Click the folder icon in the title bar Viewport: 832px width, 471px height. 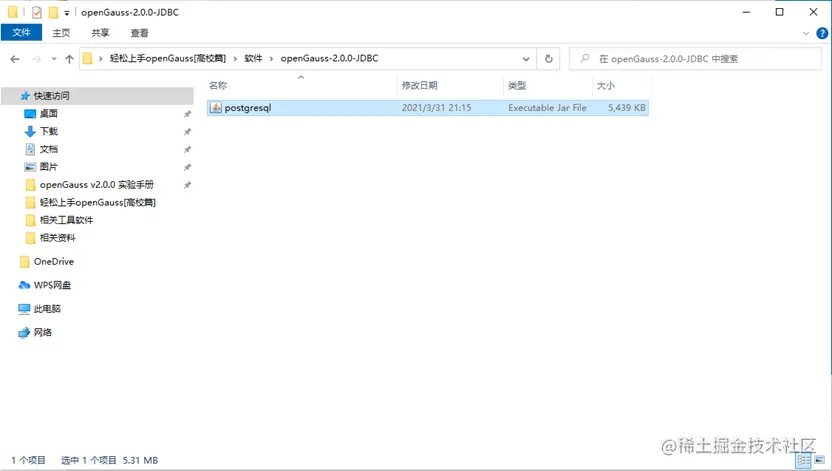point(13,12)
